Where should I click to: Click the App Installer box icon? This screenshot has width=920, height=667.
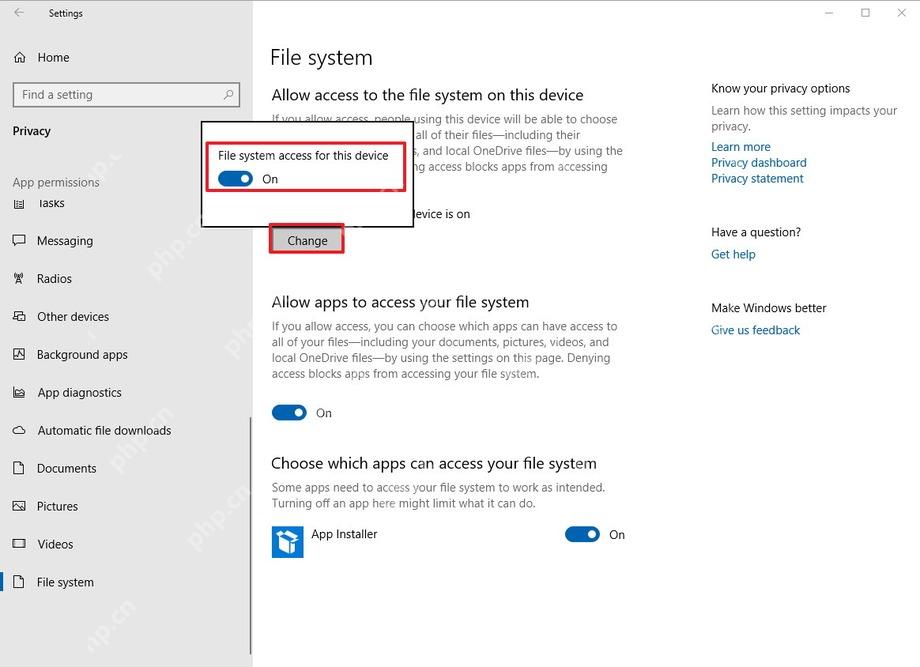coord(288,541)
